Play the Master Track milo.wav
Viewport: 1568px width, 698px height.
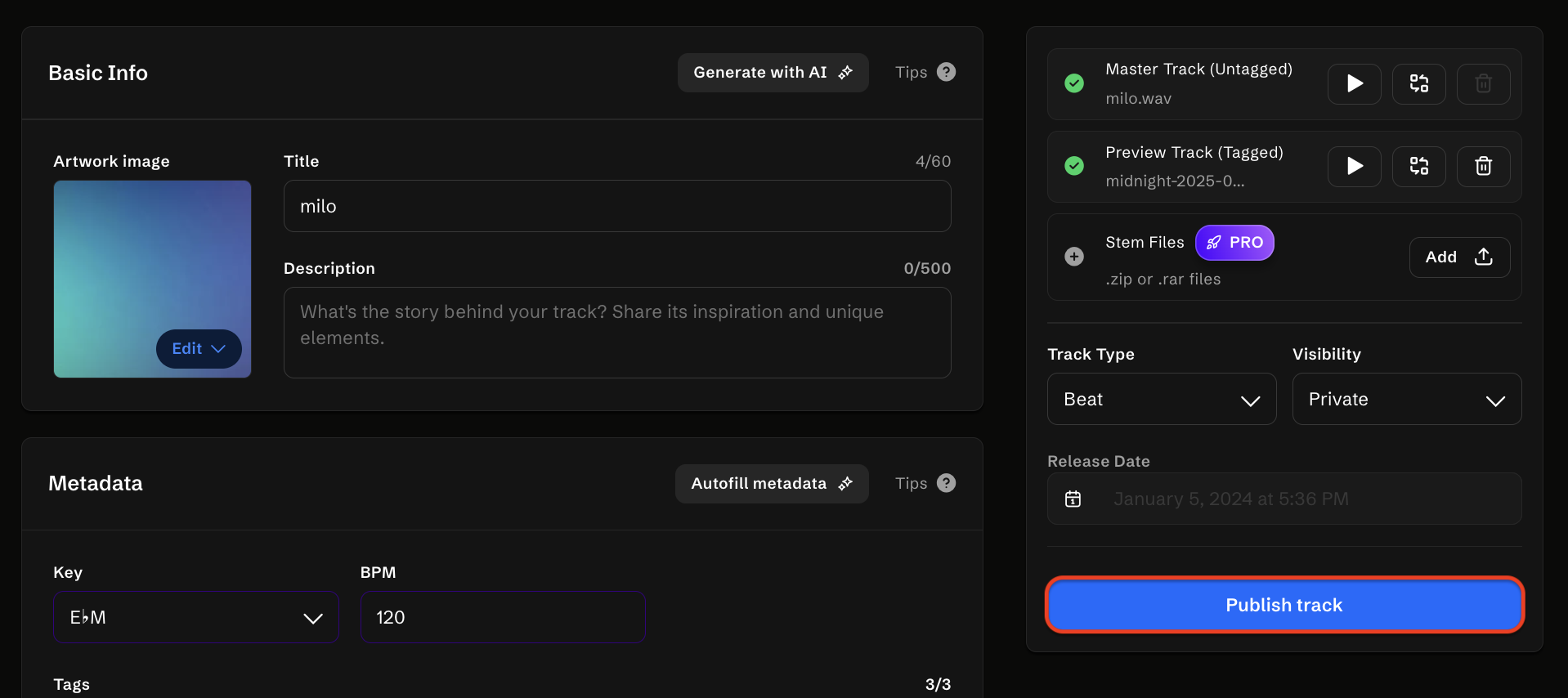1354,83
